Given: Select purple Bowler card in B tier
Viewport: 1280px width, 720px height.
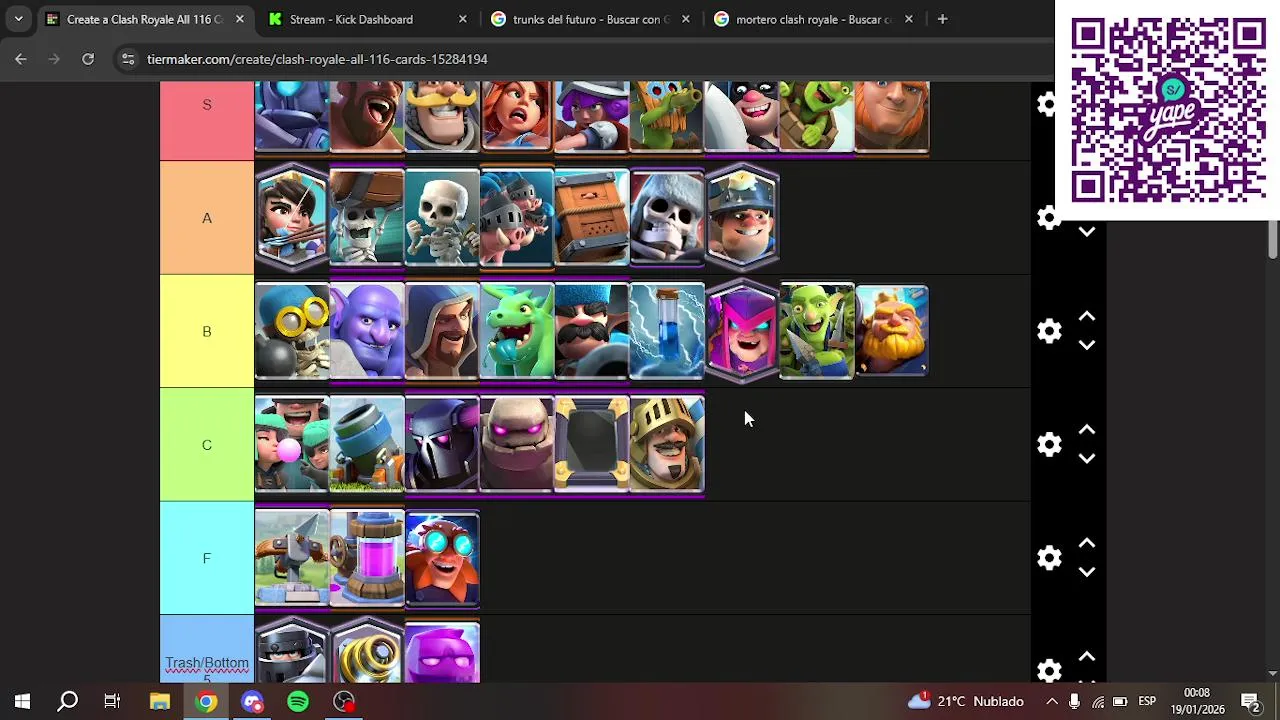Looking at the screenshot, I should (x=367, y=331).
